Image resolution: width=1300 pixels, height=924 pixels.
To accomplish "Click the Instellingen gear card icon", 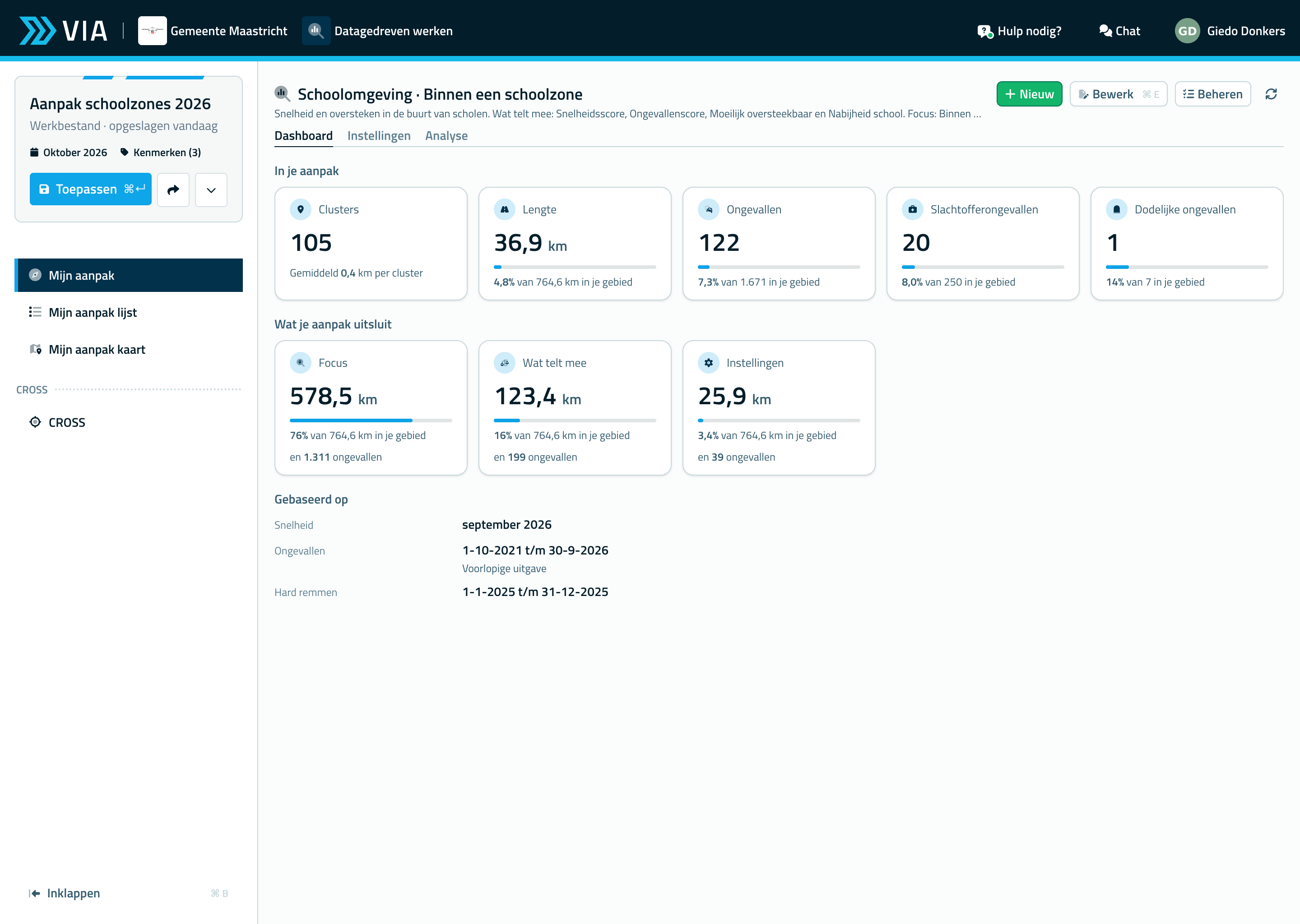I will pos(709,362).
